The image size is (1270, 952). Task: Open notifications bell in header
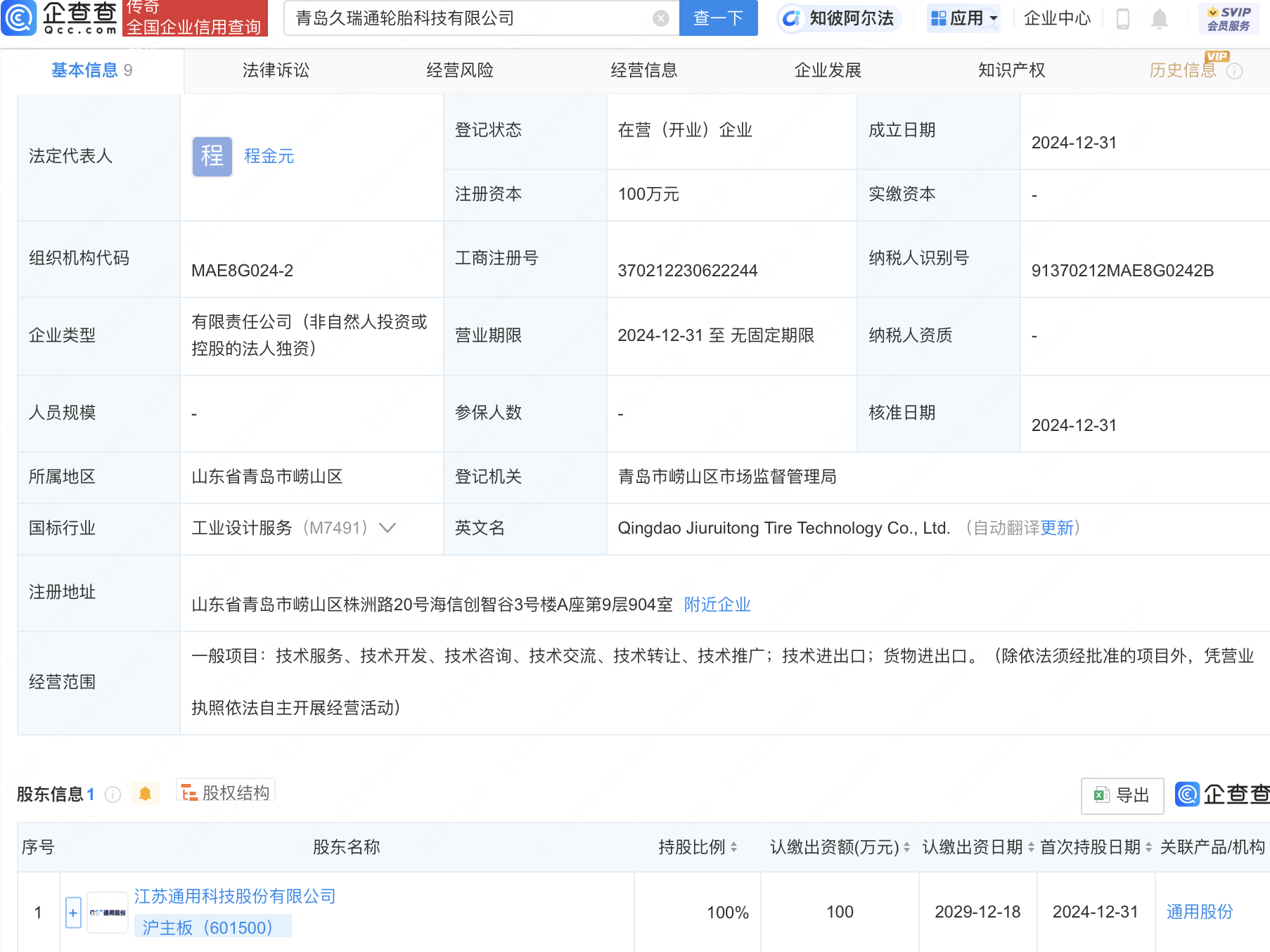click(x=1159, y=19)
